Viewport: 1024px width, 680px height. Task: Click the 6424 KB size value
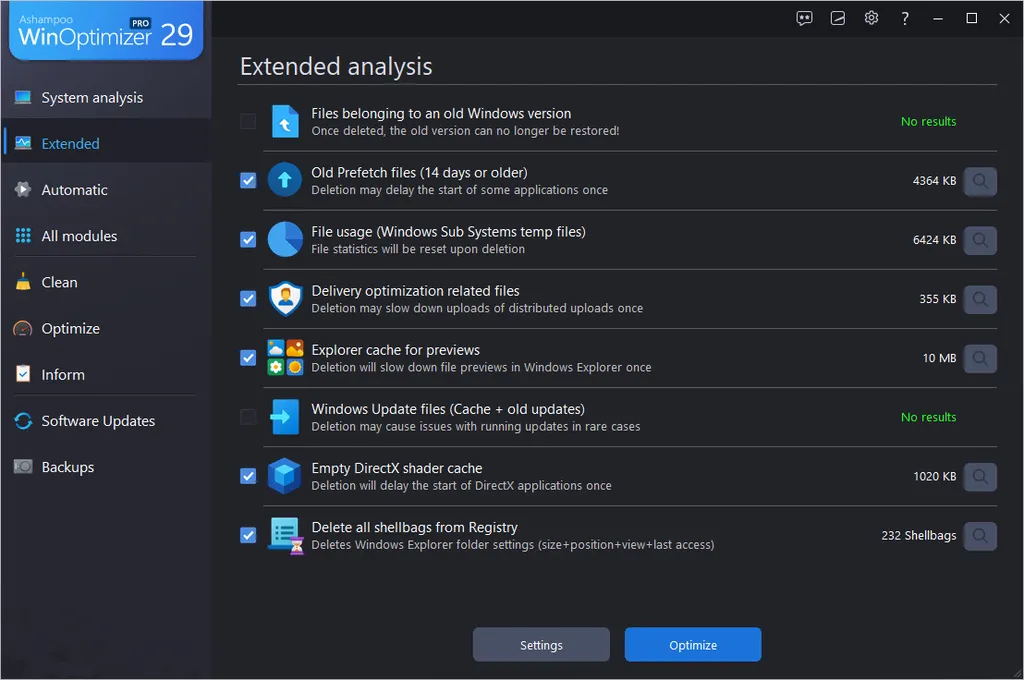934,240
